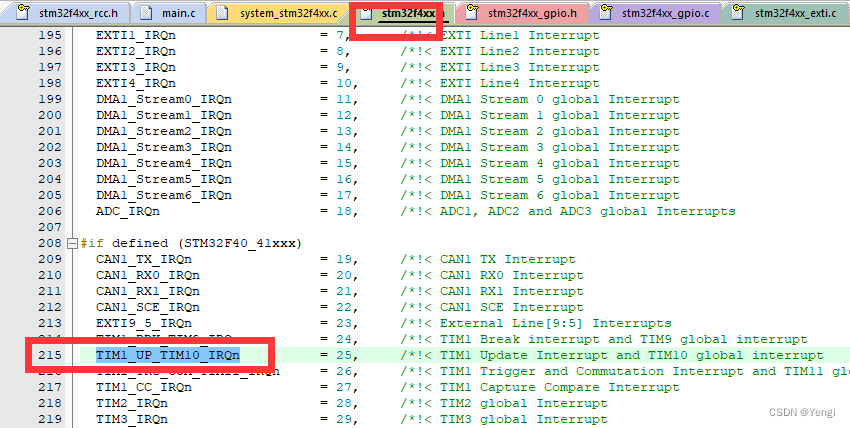The width and height of the screenshot is (850, 428).
Task: Click the EXTI1_IRQn identifier
Action: 136,36
